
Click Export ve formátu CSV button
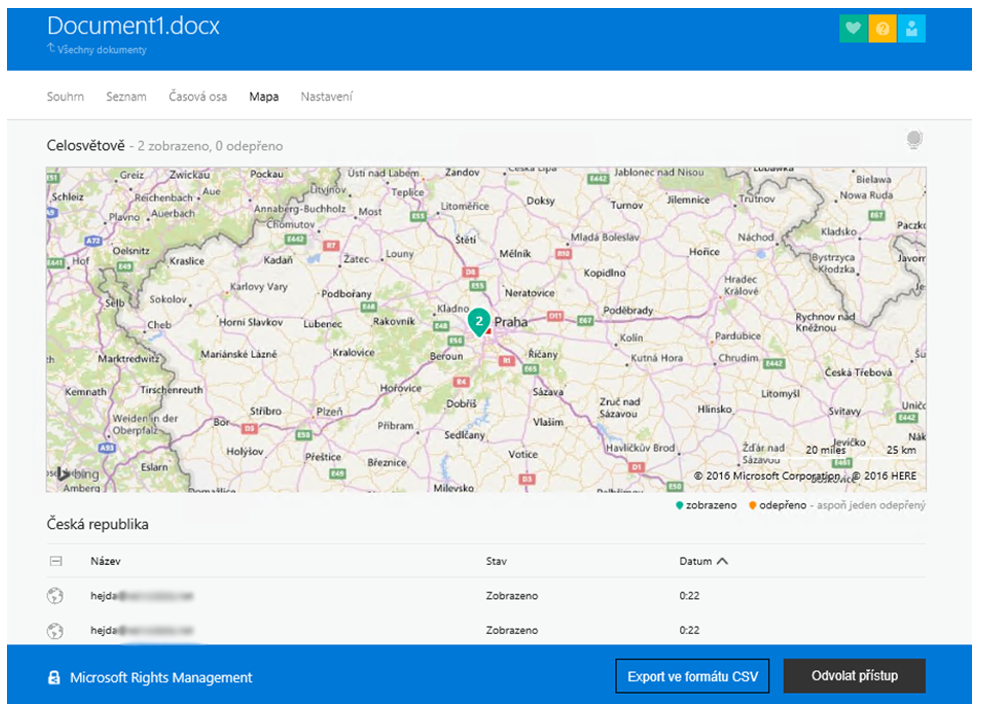pyautogui.click(x=693, y=676)
